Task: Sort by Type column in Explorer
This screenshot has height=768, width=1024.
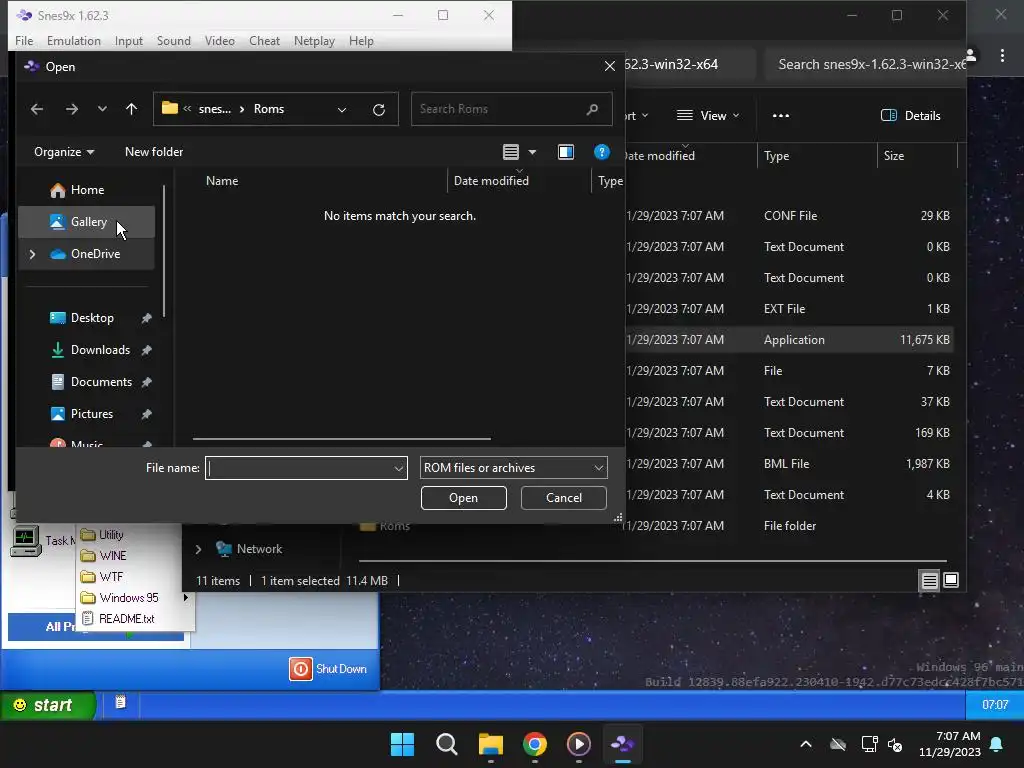Action: [x=776, y=155]
